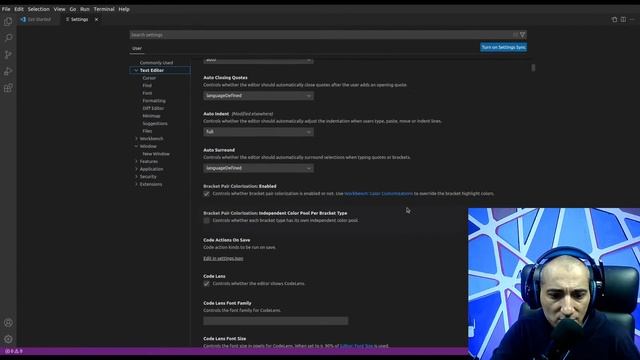Select Diff Editor in settings tree

point(153,108)
